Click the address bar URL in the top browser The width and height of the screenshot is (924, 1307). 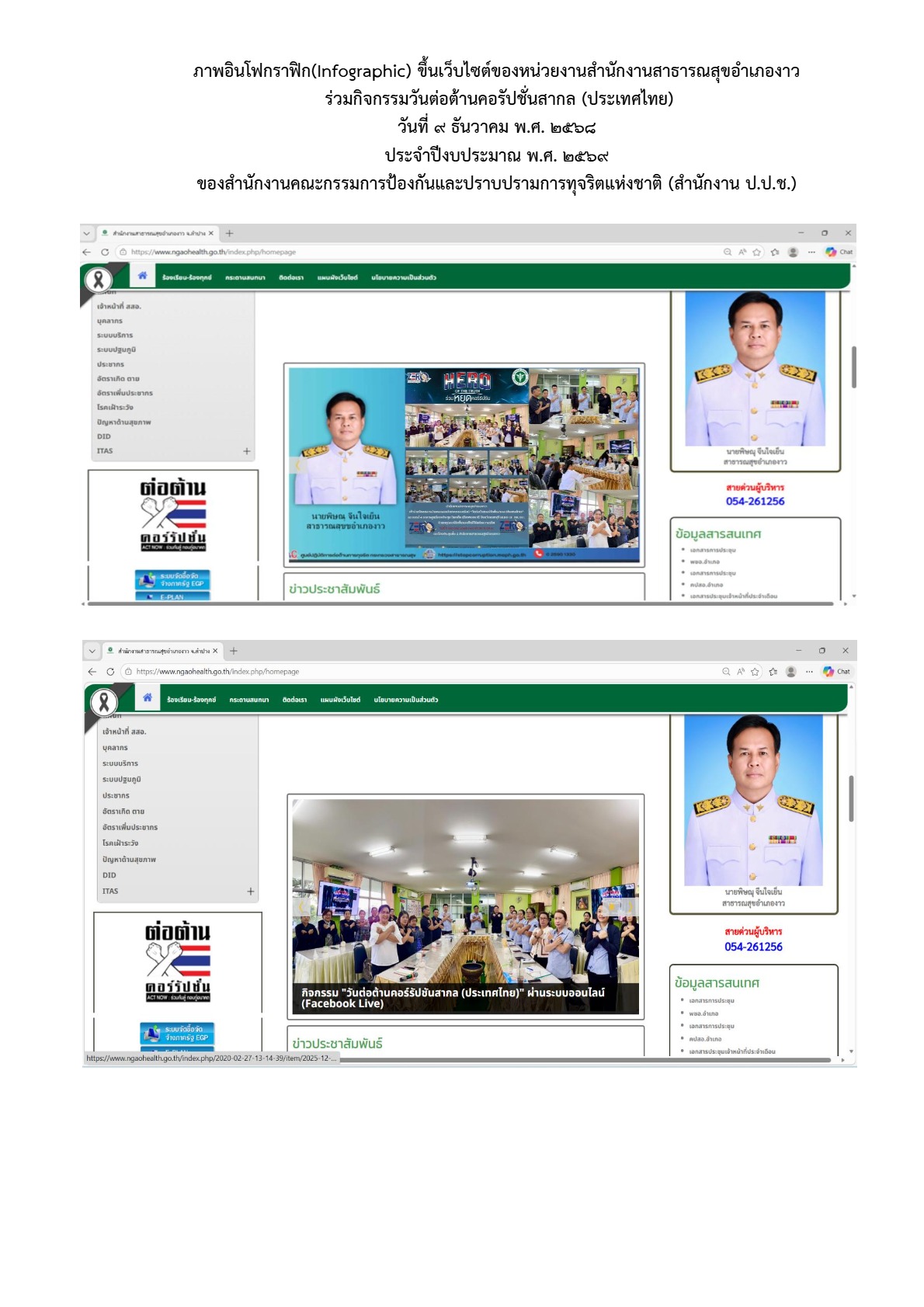click(x=214, y=252)
